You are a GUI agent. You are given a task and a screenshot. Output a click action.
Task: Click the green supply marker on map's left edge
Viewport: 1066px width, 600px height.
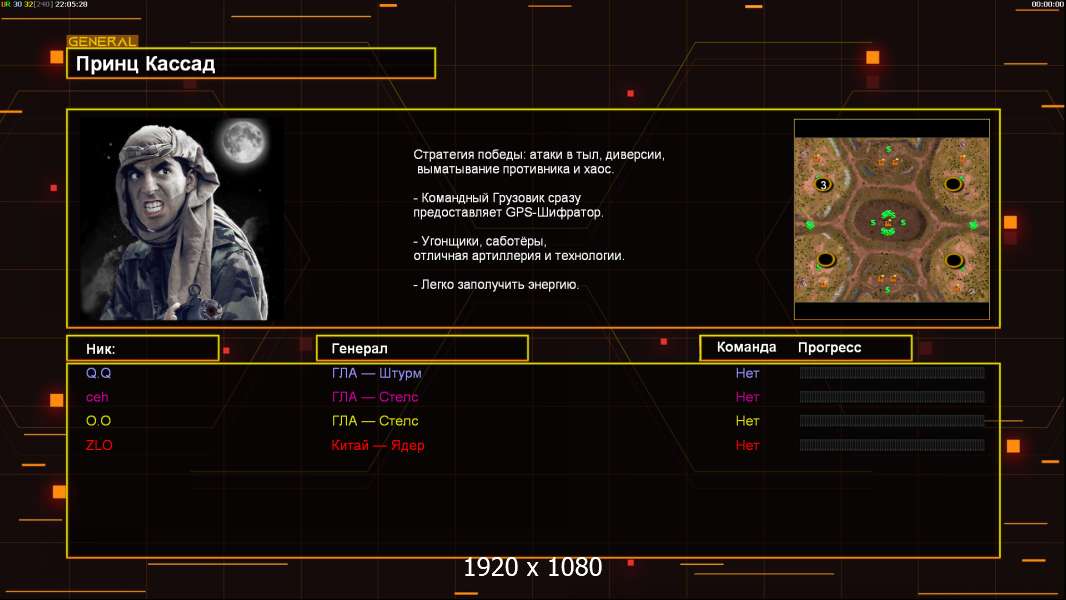tap(810, 224)
